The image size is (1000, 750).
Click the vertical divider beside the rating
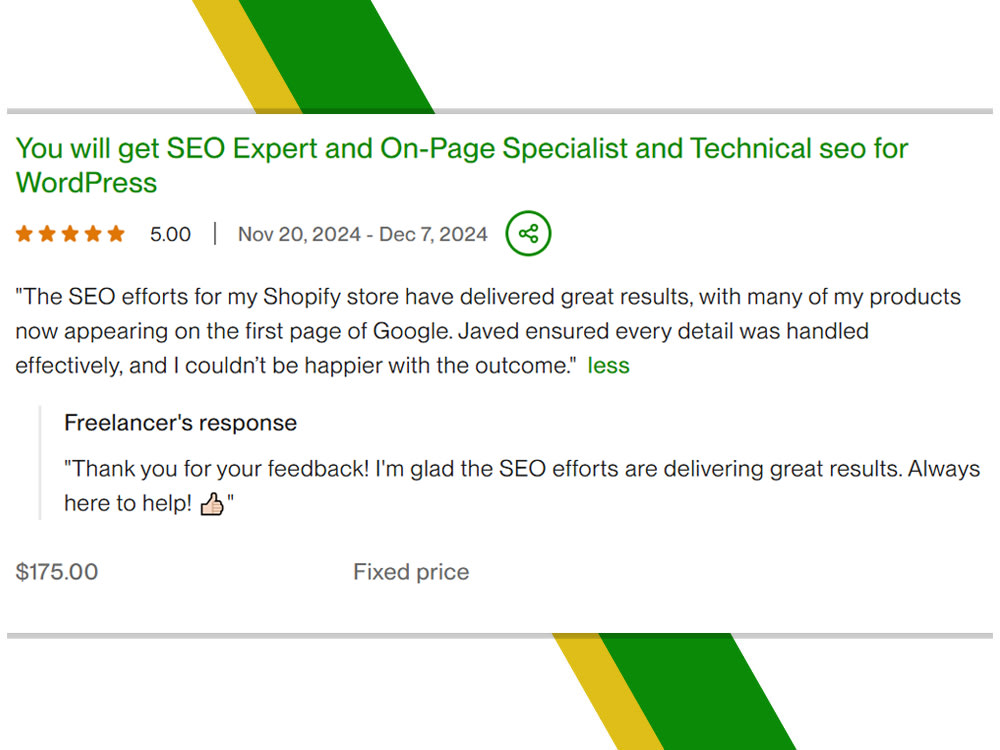pos(213,233)
